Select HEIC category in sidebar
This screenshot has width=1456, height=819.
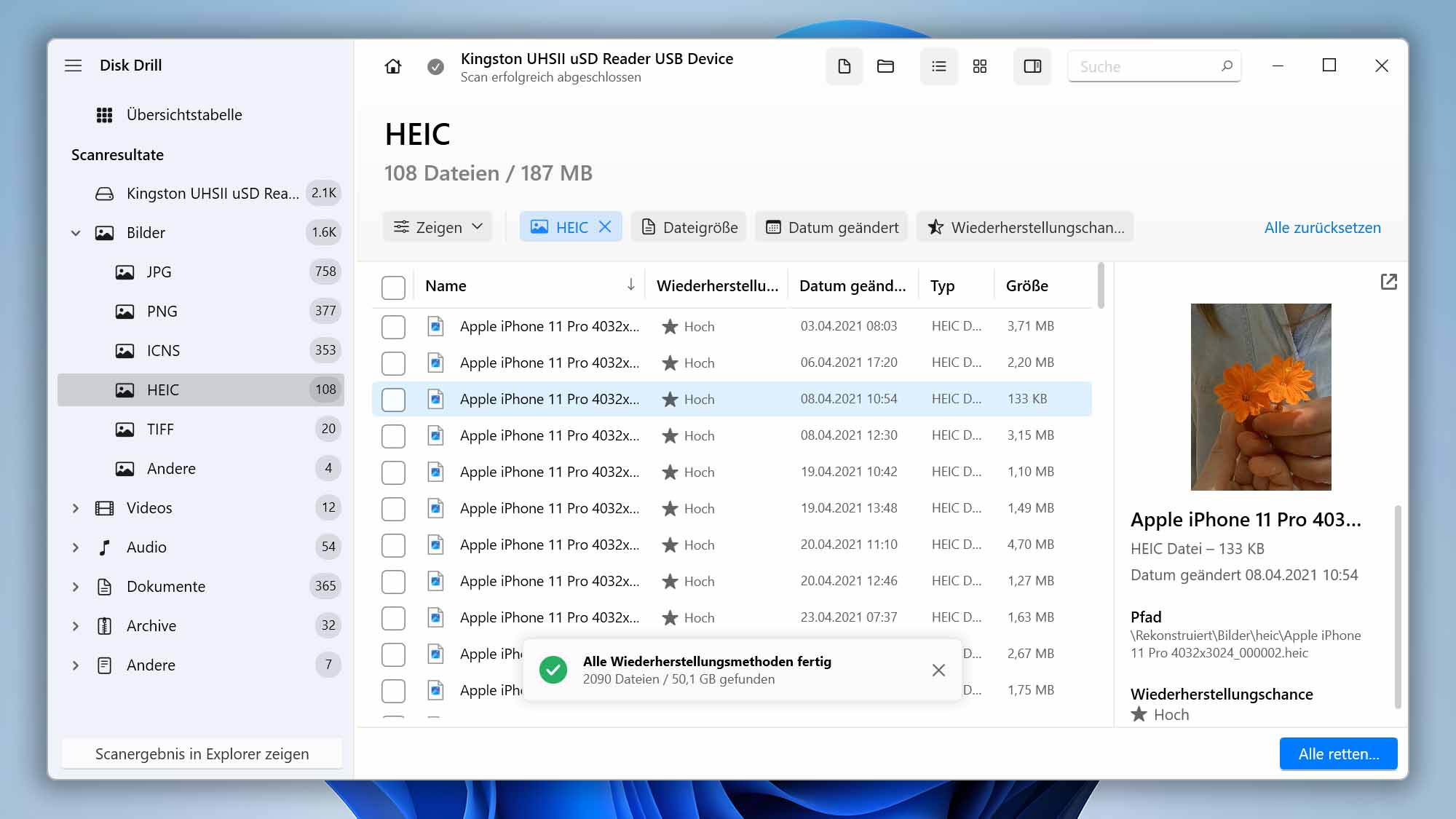point(201,390)
